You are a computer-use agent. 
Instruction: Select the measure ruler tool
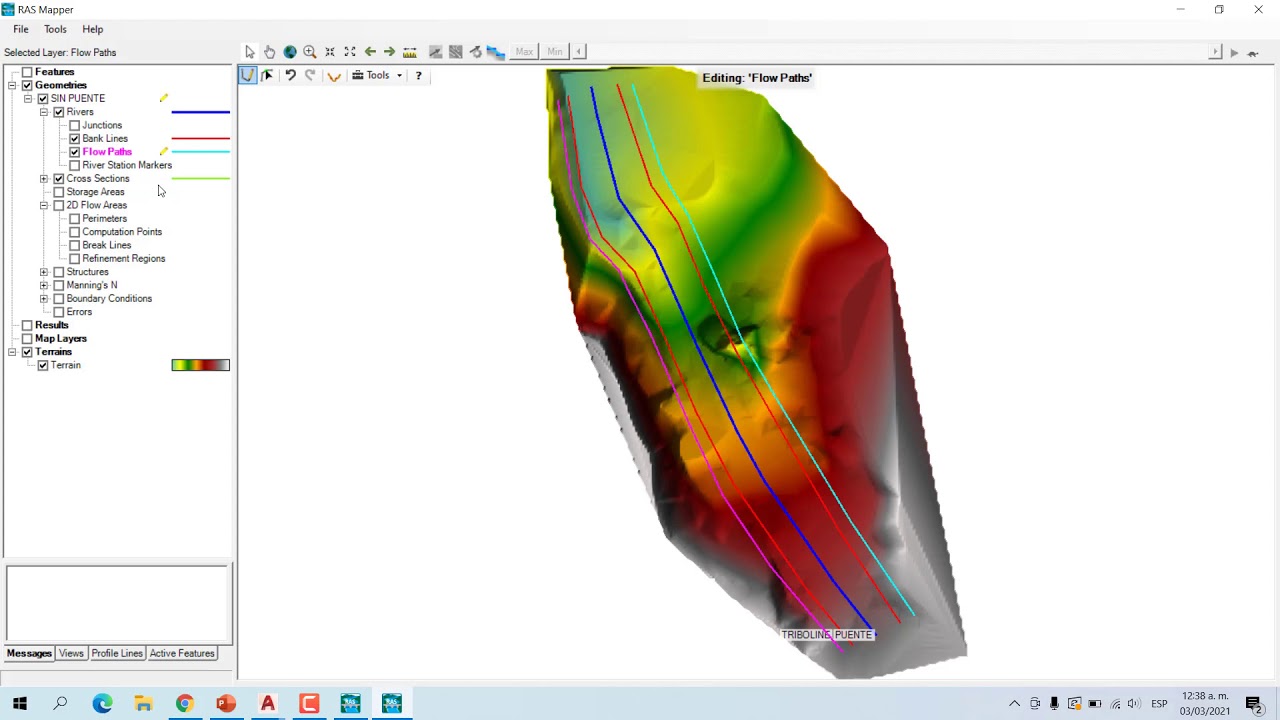point(410,52)
